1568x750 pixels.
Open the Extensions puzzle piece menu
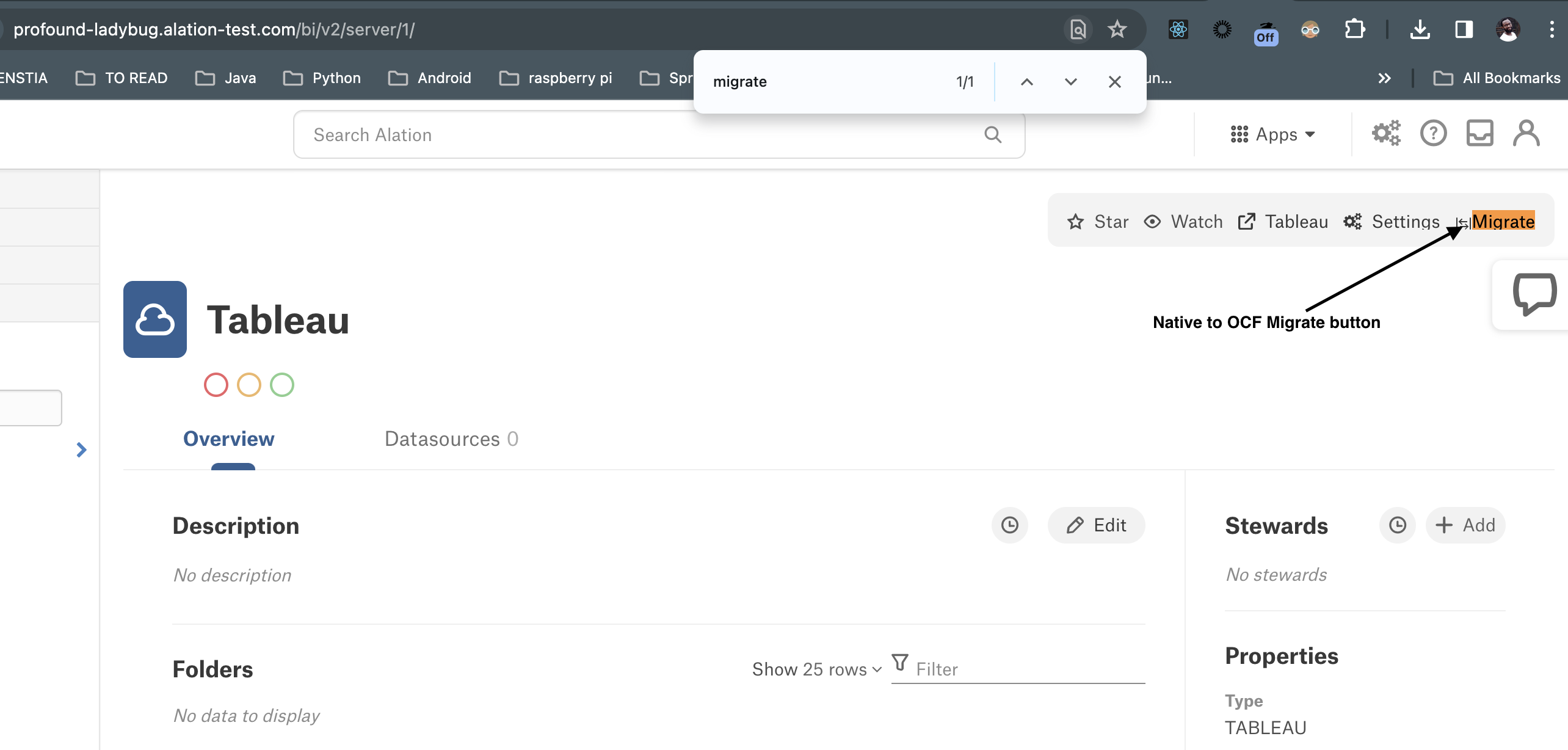click(x=1354, y=29)
